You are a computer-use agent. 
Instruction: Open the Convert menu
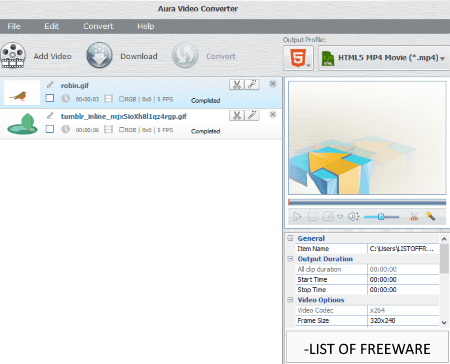[x=98, y=26]
